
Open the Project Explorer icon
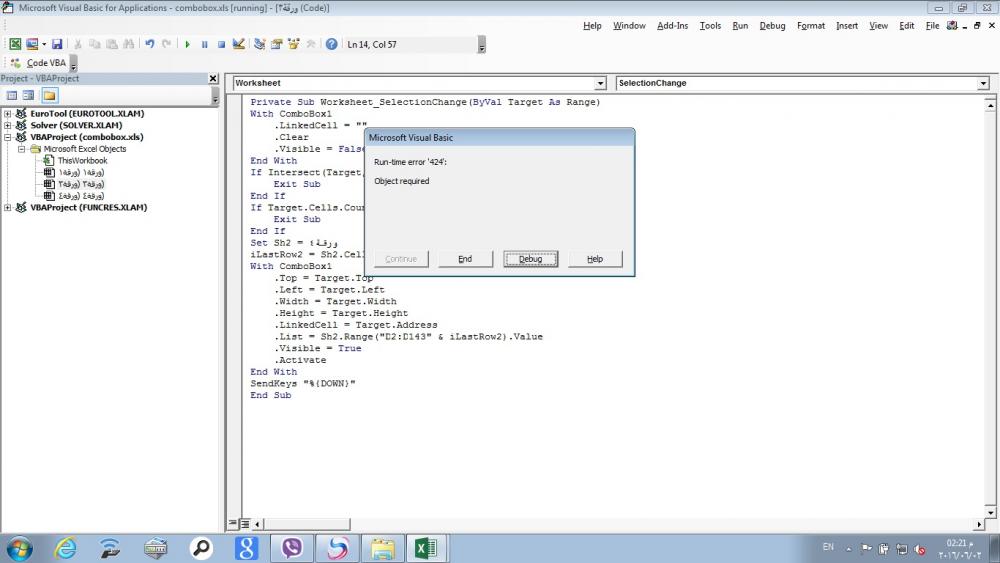tap(260, 44)
